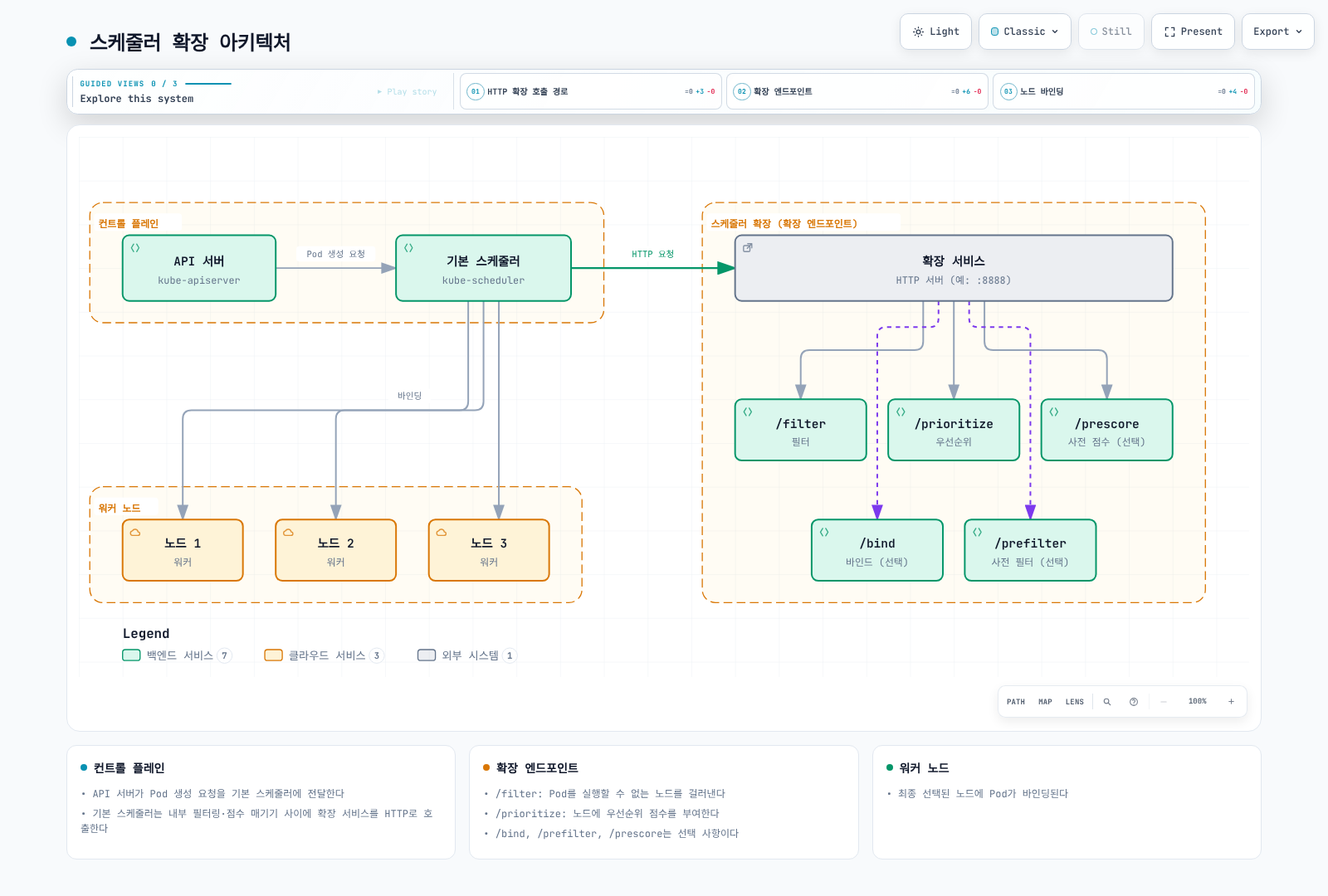Viewport: 1328px width, 896px height.
Task: Toggle the MAP mode
Action: click(1045, 702)
